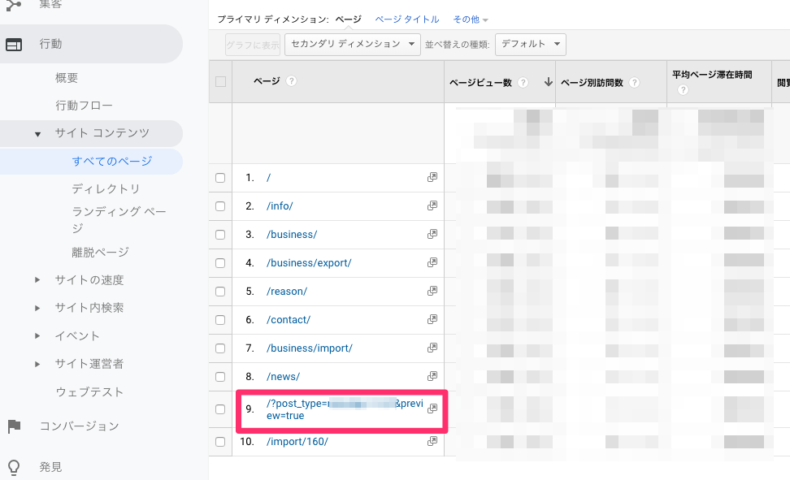The height and width of the screenshot is (480, 790).
Task: Open /business/import/ external link icon
Action: coord(432,348)
